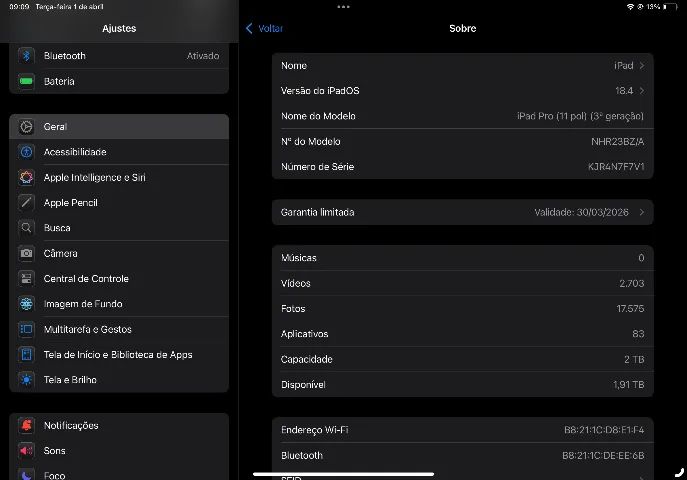Tap the Fotos count 17.575
This screenshot has height=480, width=687.
click(630, 309)
